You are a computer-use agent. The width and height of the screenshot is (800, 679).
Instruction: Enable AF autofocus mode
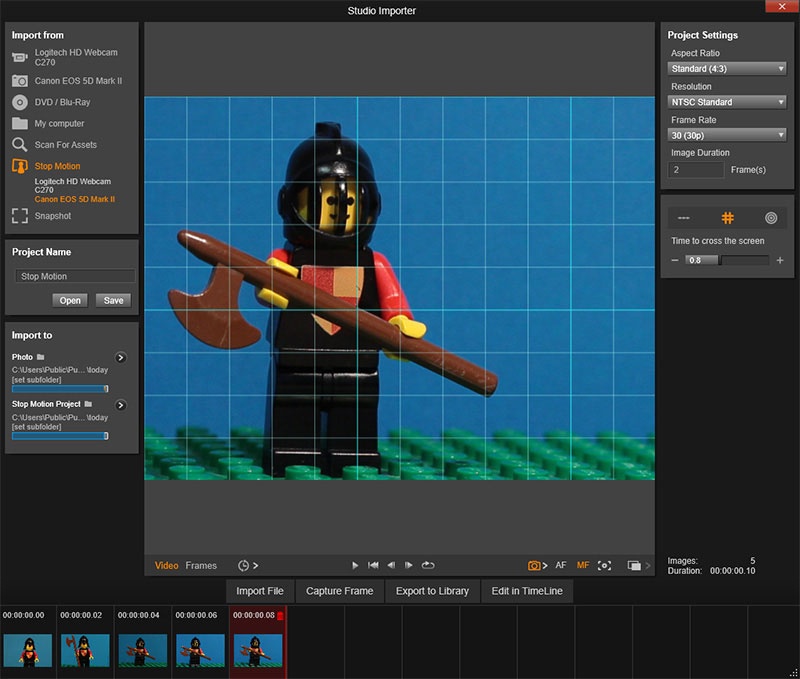tap(561, 565)
